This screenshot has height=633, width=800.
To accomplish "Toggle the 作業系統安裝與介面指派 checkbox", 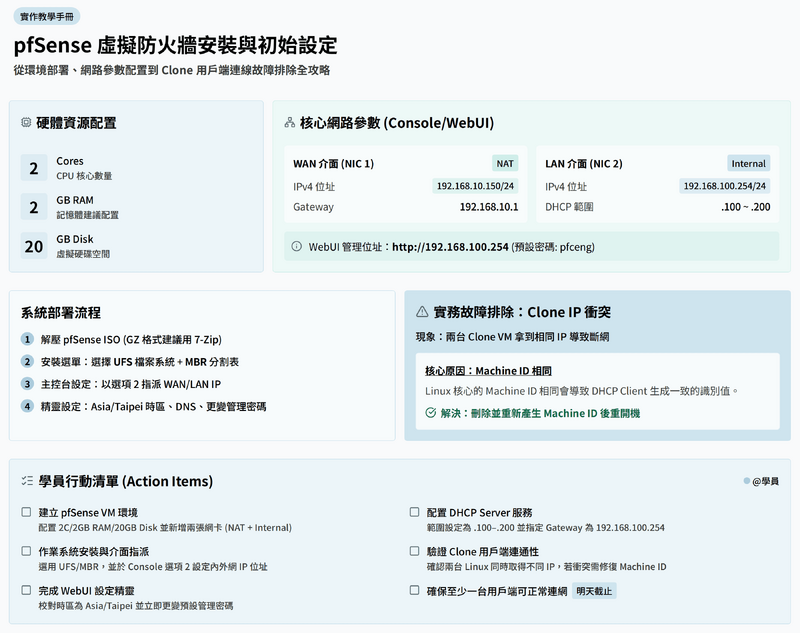I will pos(26,551).
